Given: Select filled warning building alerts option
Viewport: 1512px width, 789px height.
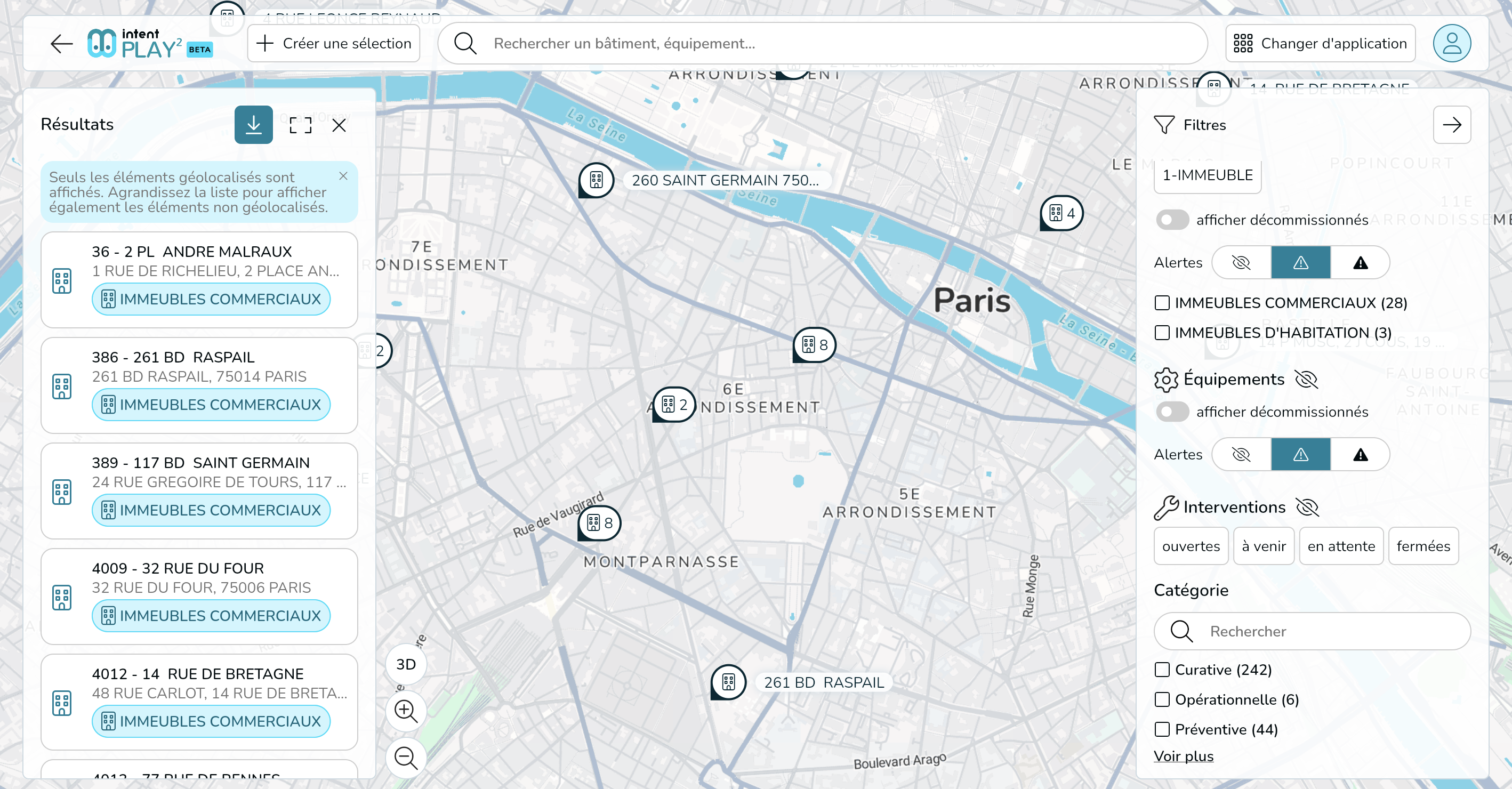Looking at the screenshot, I should (1361, 262).
